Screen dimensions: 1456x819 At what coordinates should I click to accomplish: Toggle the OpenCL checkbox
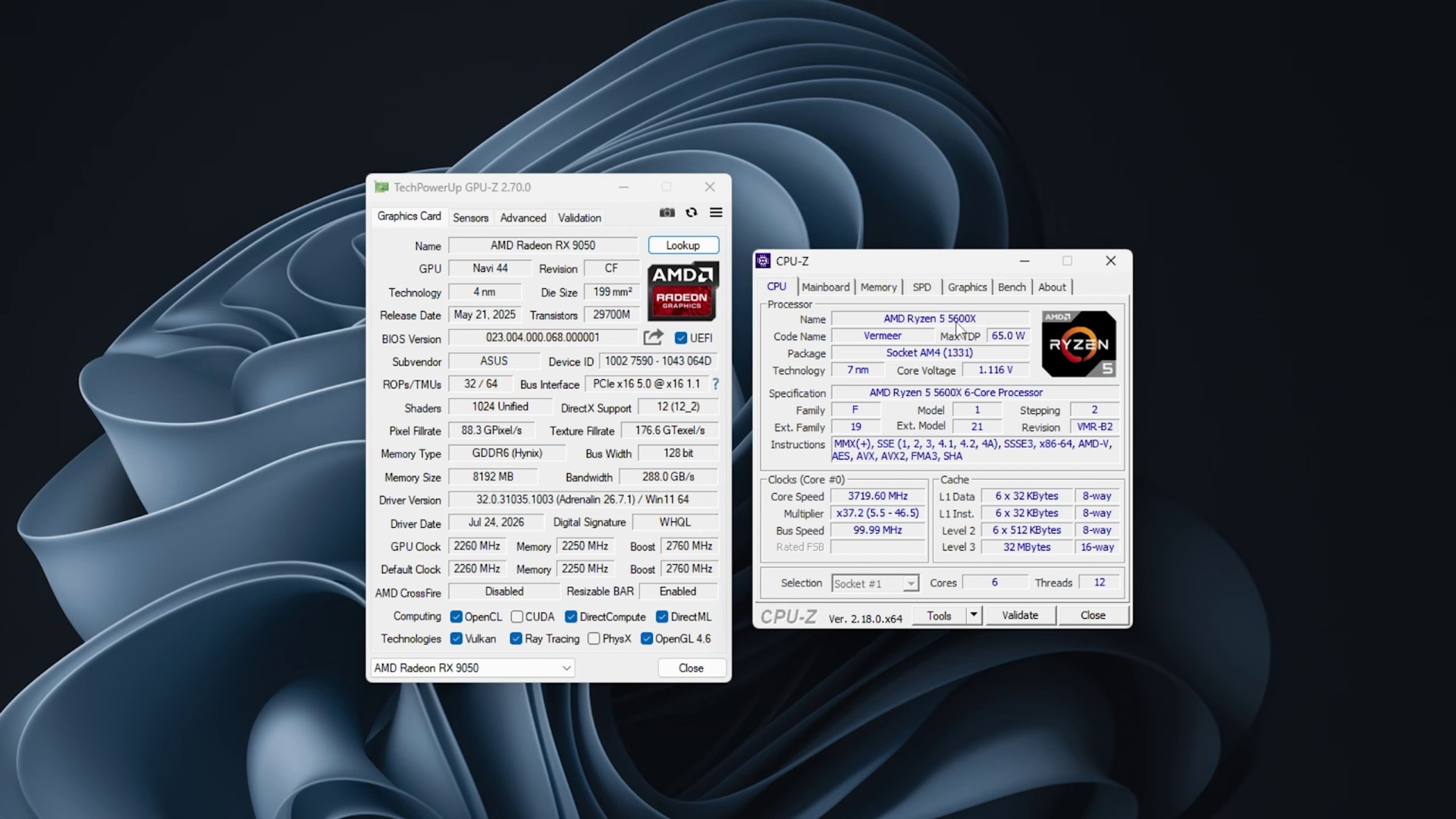457,617
